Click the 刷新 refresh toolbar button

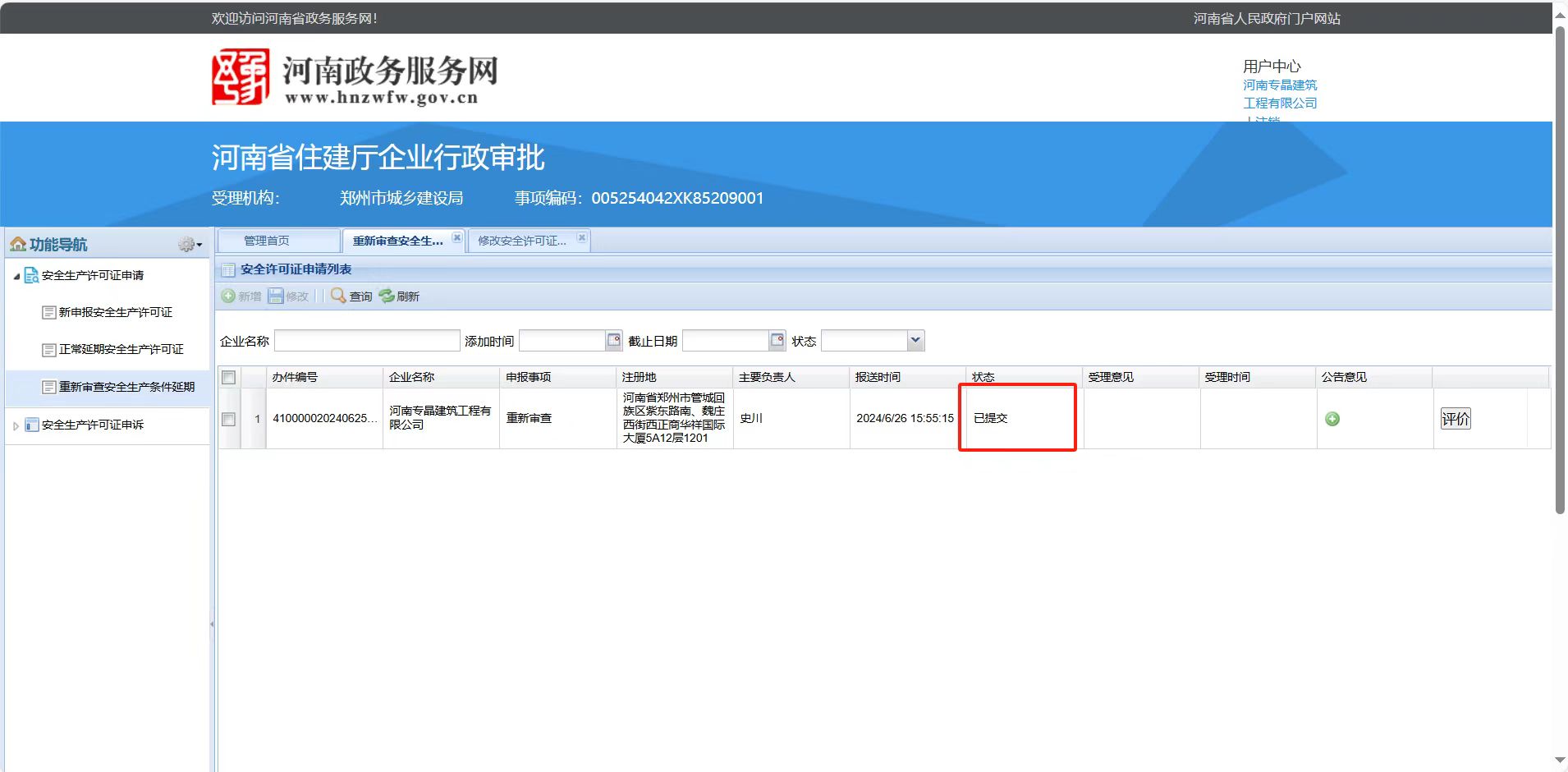point(399,296)
